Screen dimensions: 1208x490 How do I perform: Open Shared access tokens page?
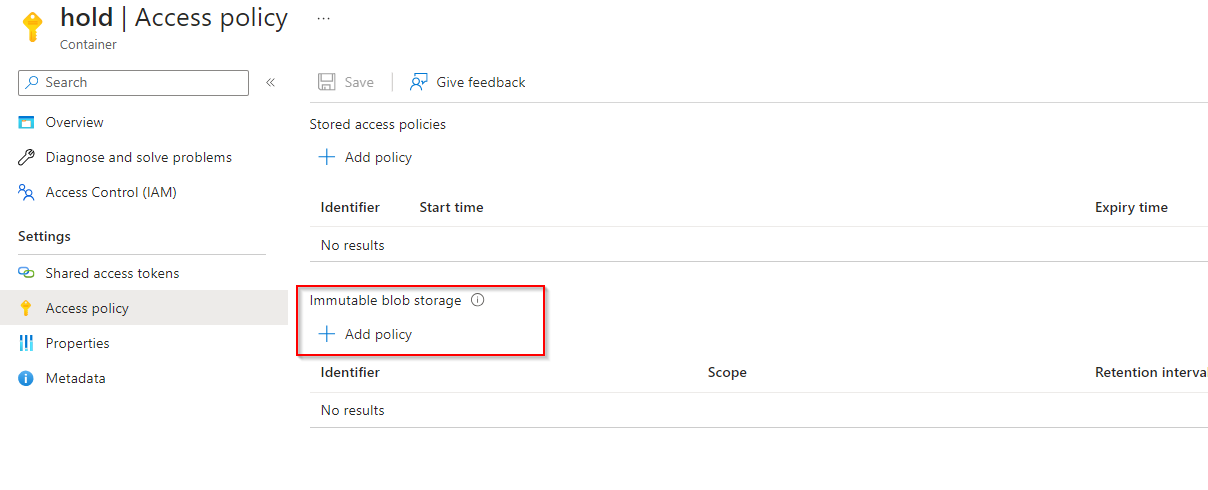click(x=112, y=273)
